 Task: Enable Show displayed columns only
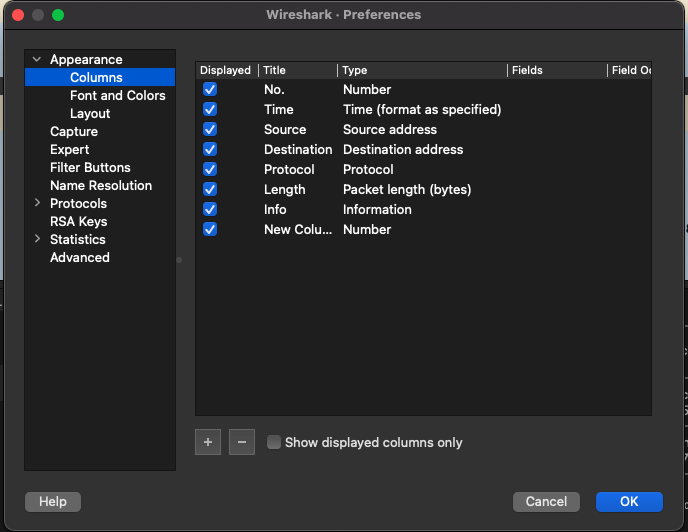(x=274, y=442)
